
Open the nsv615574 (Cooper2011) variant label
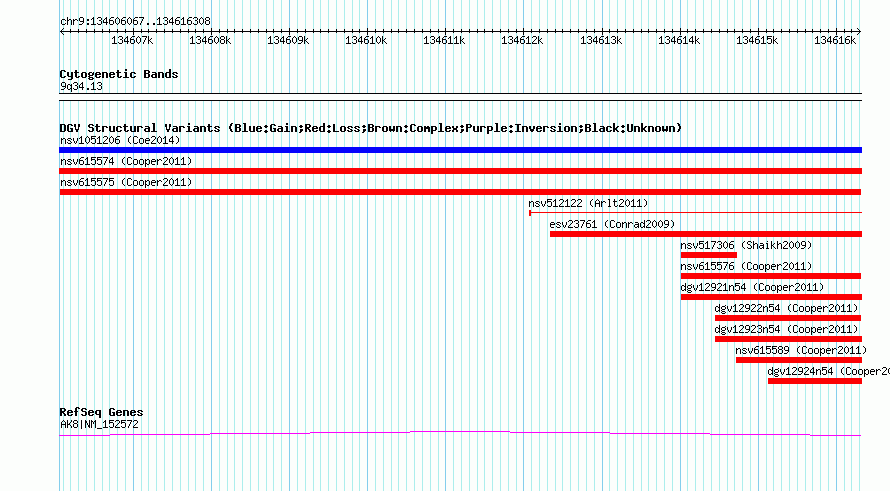(126, 161)
